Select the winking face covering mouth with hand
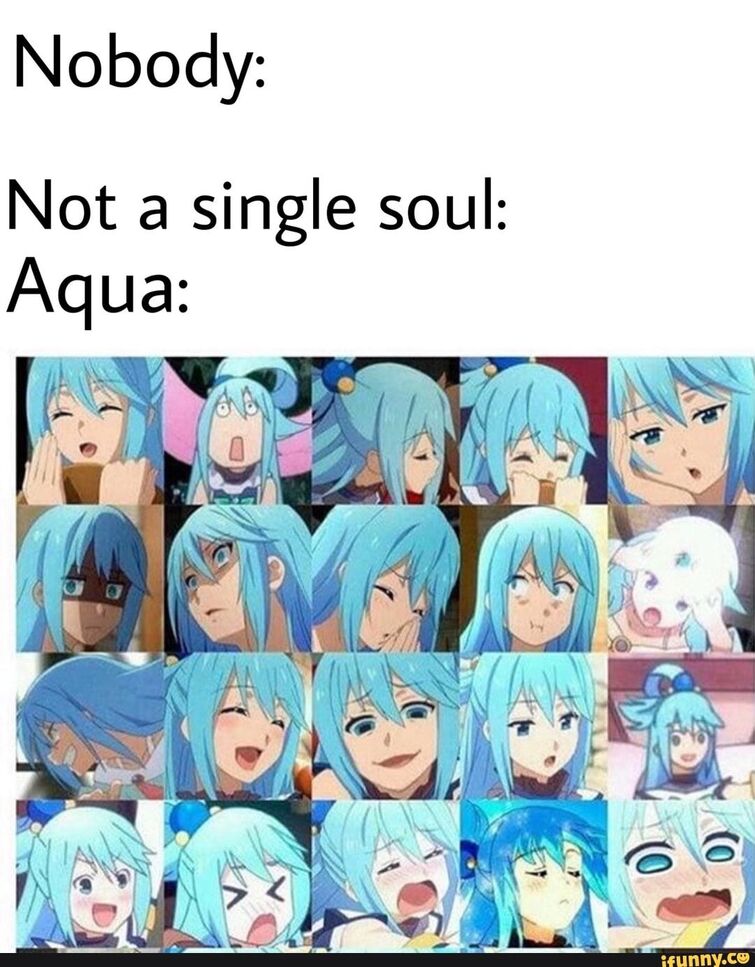This screenshot has height=967, width=755. coord(386,578)
